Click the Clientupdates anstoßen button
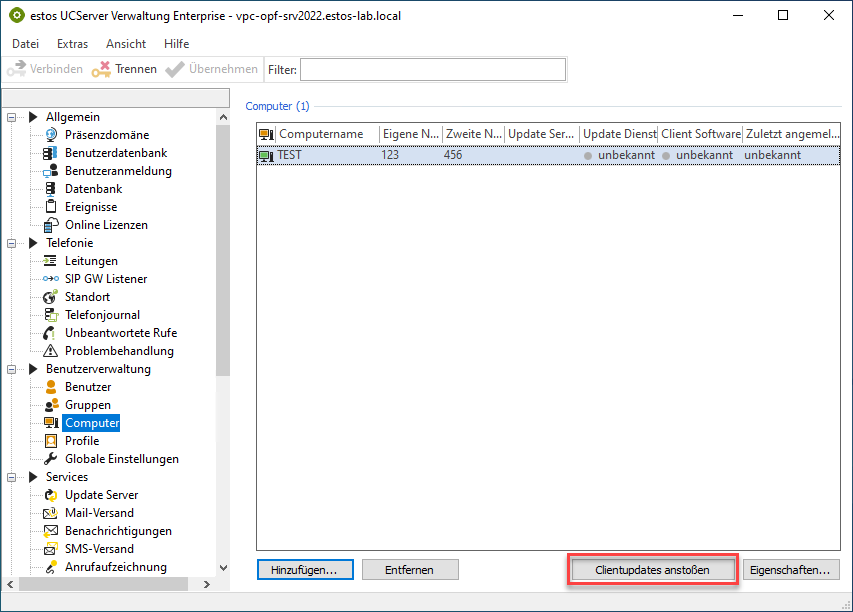Screen dimensions: 853x612 tap(652, 570)
